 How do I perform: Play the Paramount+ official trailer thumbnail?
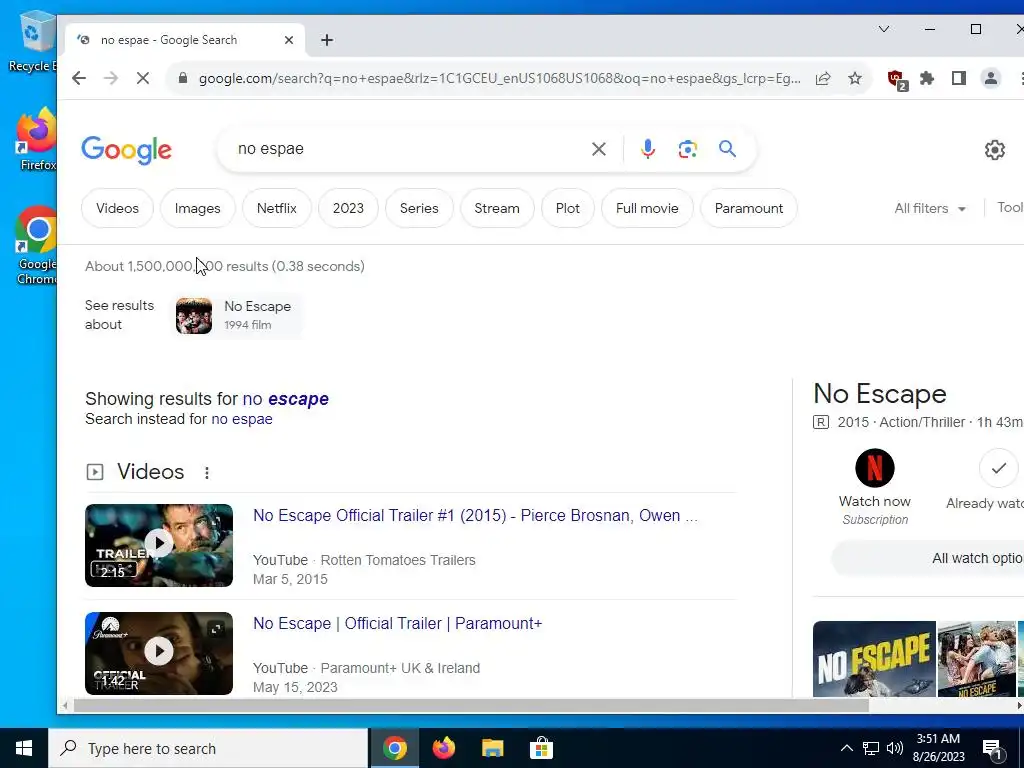[159, 653]
